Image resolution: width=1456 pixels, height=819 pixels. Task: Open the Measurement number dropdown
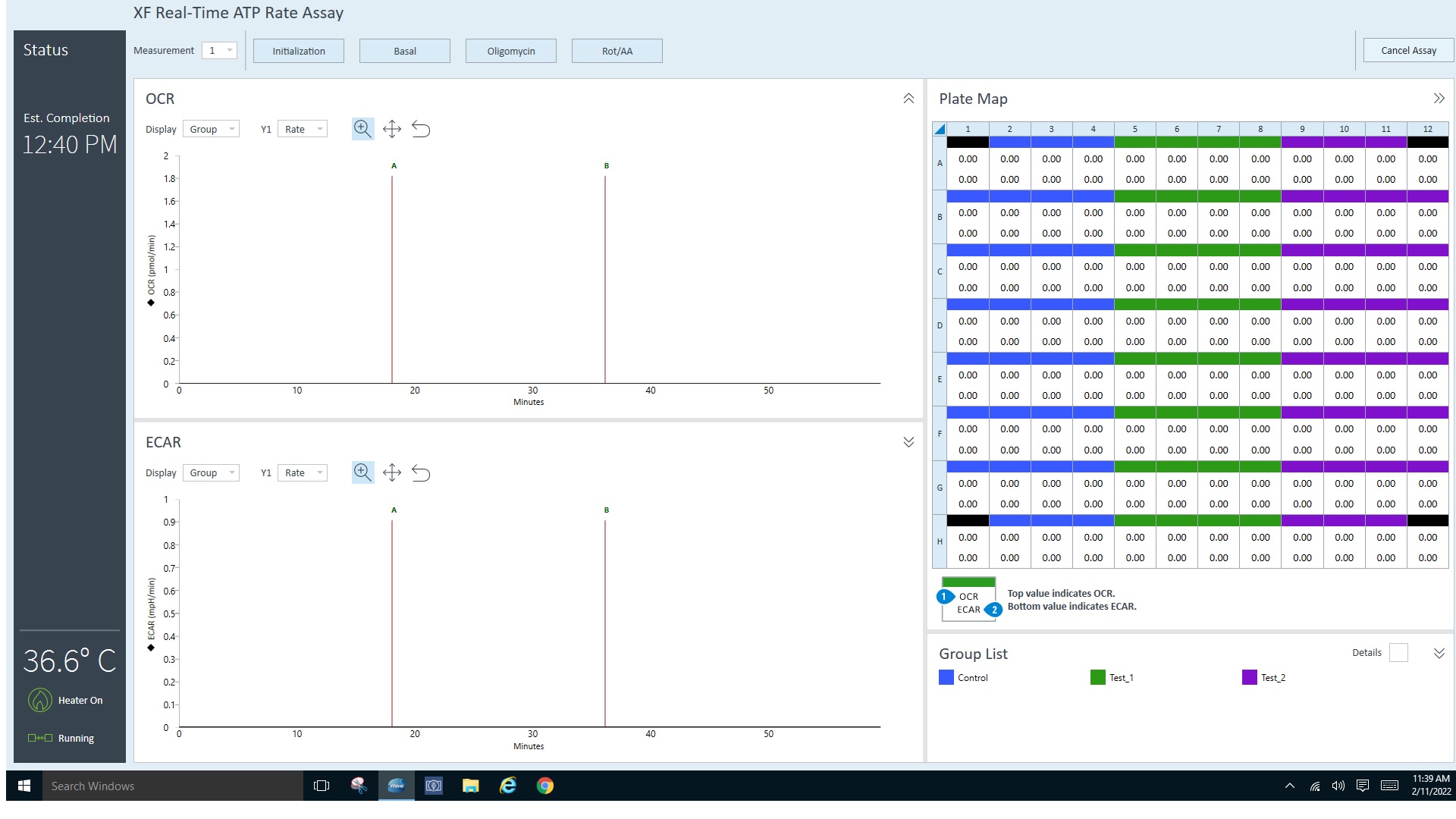[220, 51]
